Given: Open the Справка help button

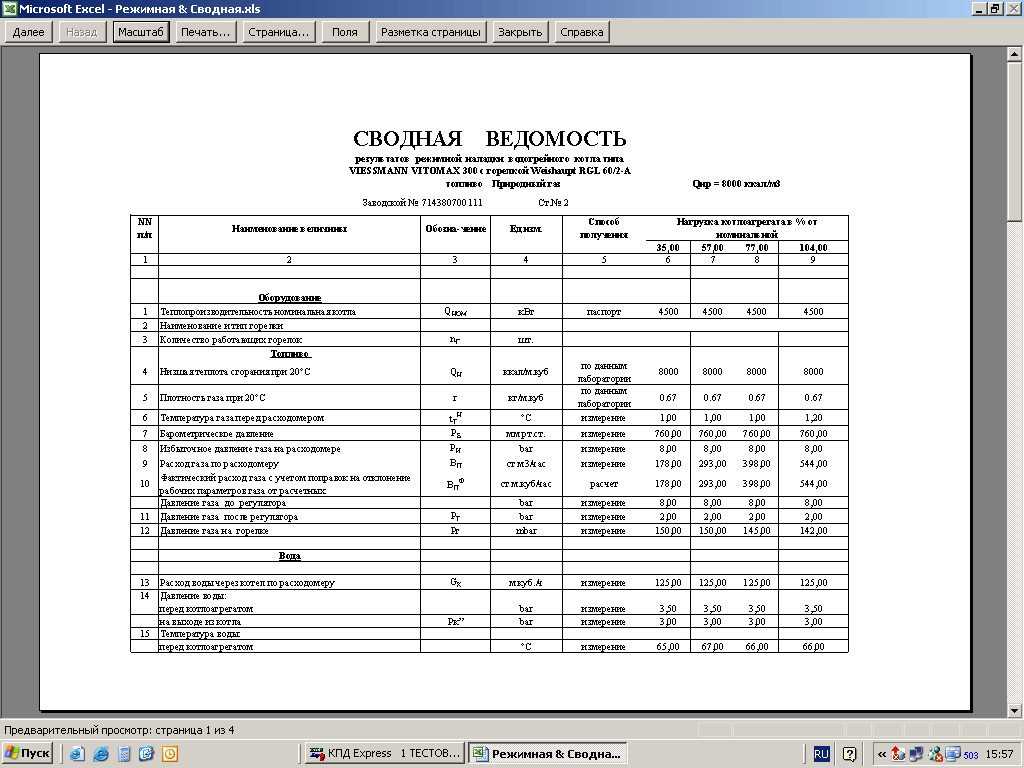Looking at the screenshot, I should (581, 32).
